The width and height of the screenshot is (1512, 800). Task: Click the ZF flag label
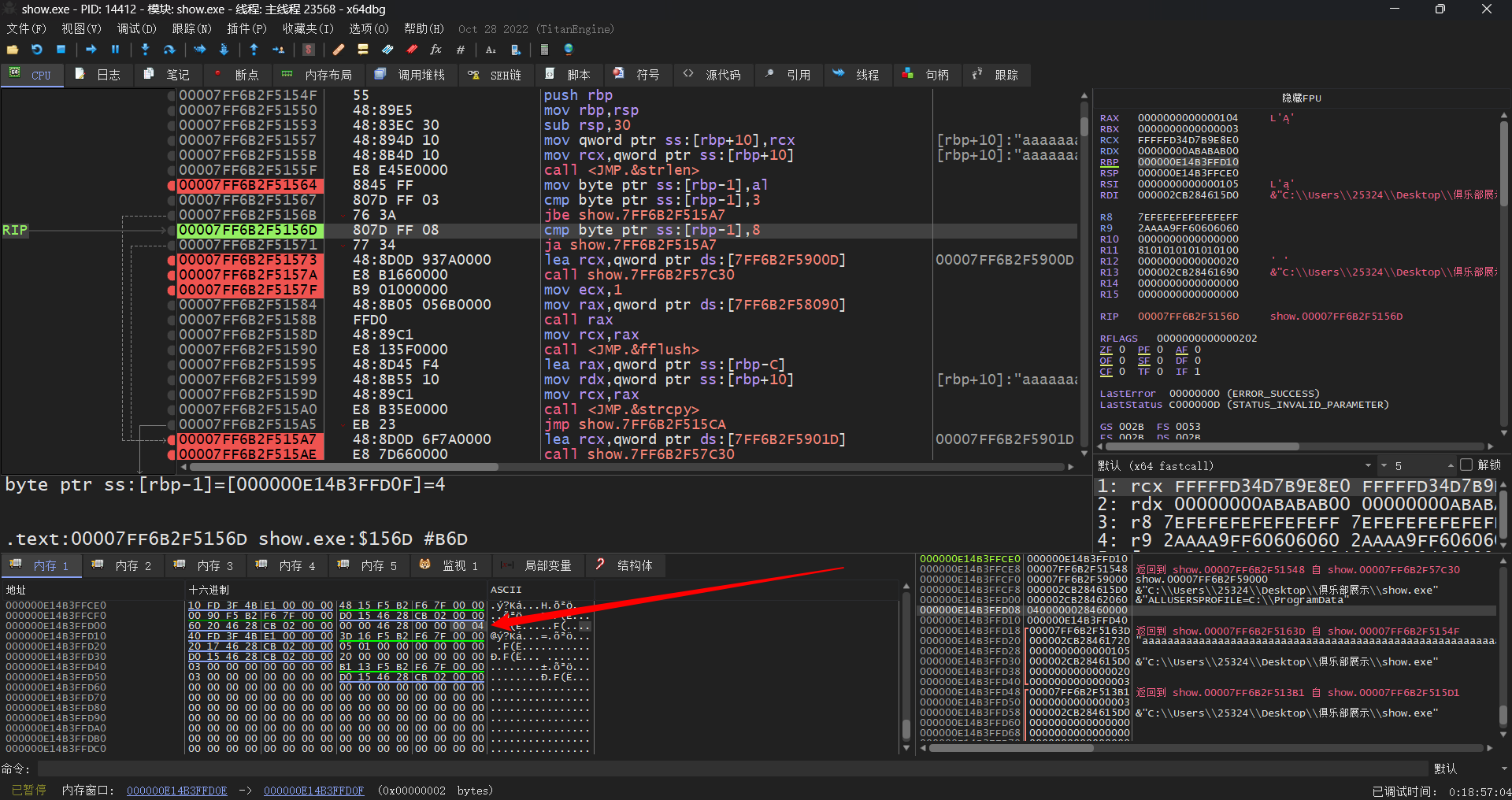pyautogui.click(x=1106, y=350)
